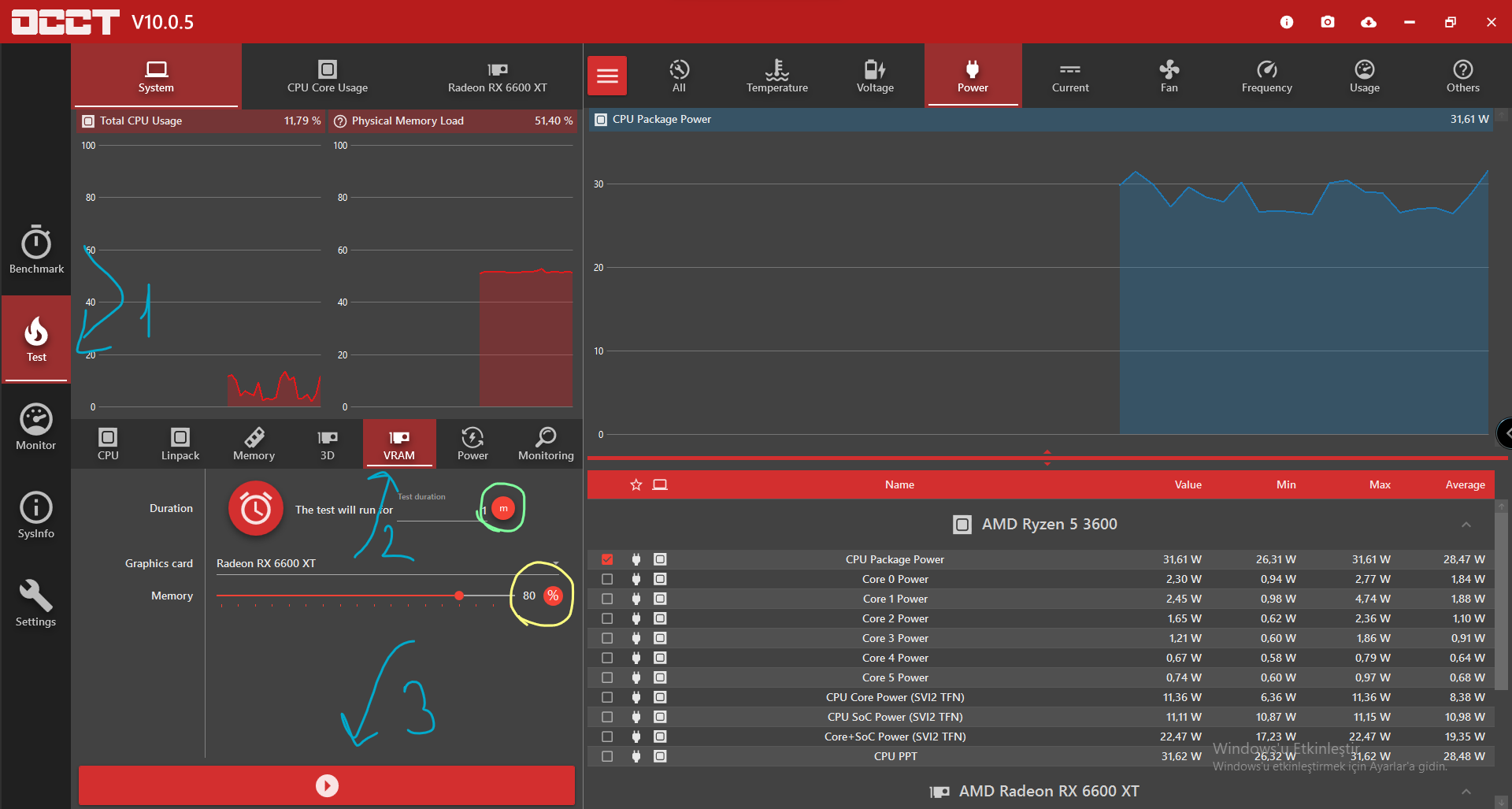Click the Memory percent unit button
The image size is (1512, 809).
coord(554,596)
